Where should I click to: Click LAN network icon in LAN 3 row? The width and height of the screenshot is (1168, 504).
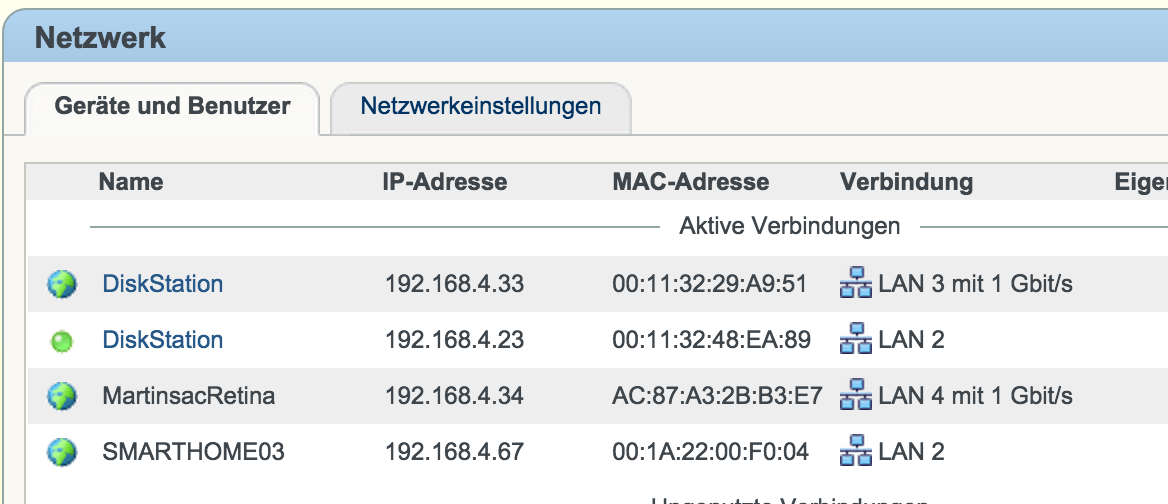coord(856,284)
